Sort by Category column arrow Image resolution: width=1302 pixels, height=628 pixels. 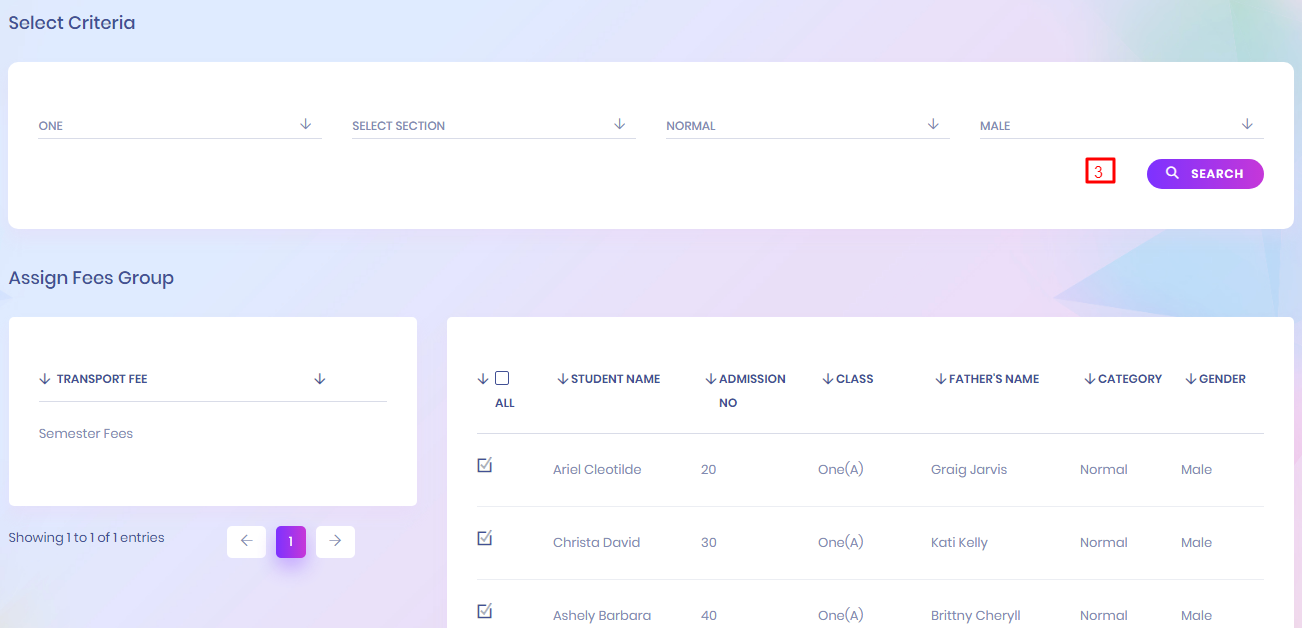pos(1090,379)
